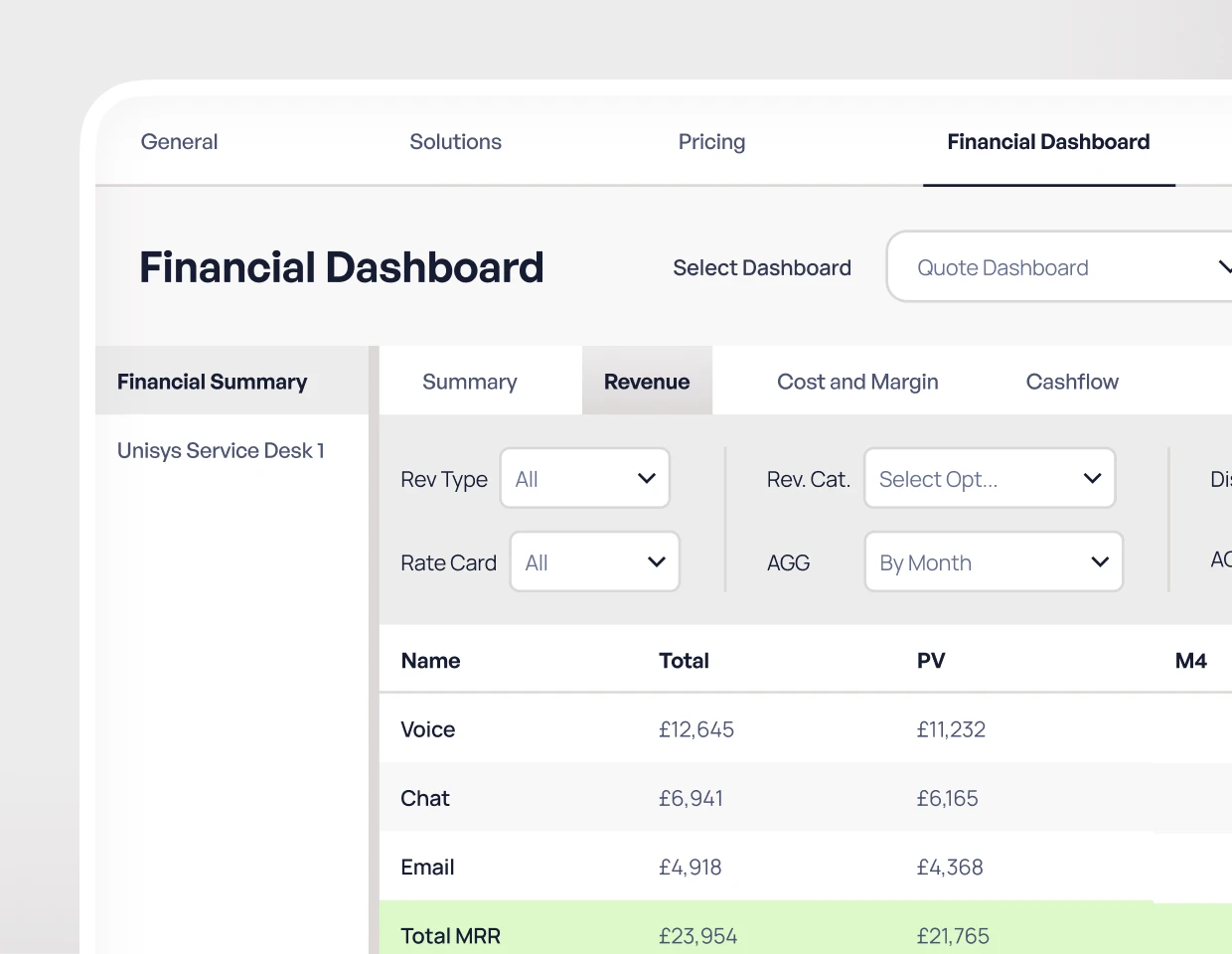Open the Rev. Cat. select options dropdown
The image size is (1232, 954).
point(990,479)
